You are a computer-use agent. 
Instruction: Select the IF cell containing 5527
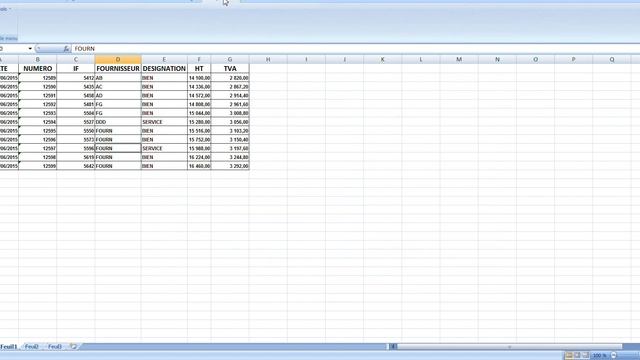(x=76, y=122)
